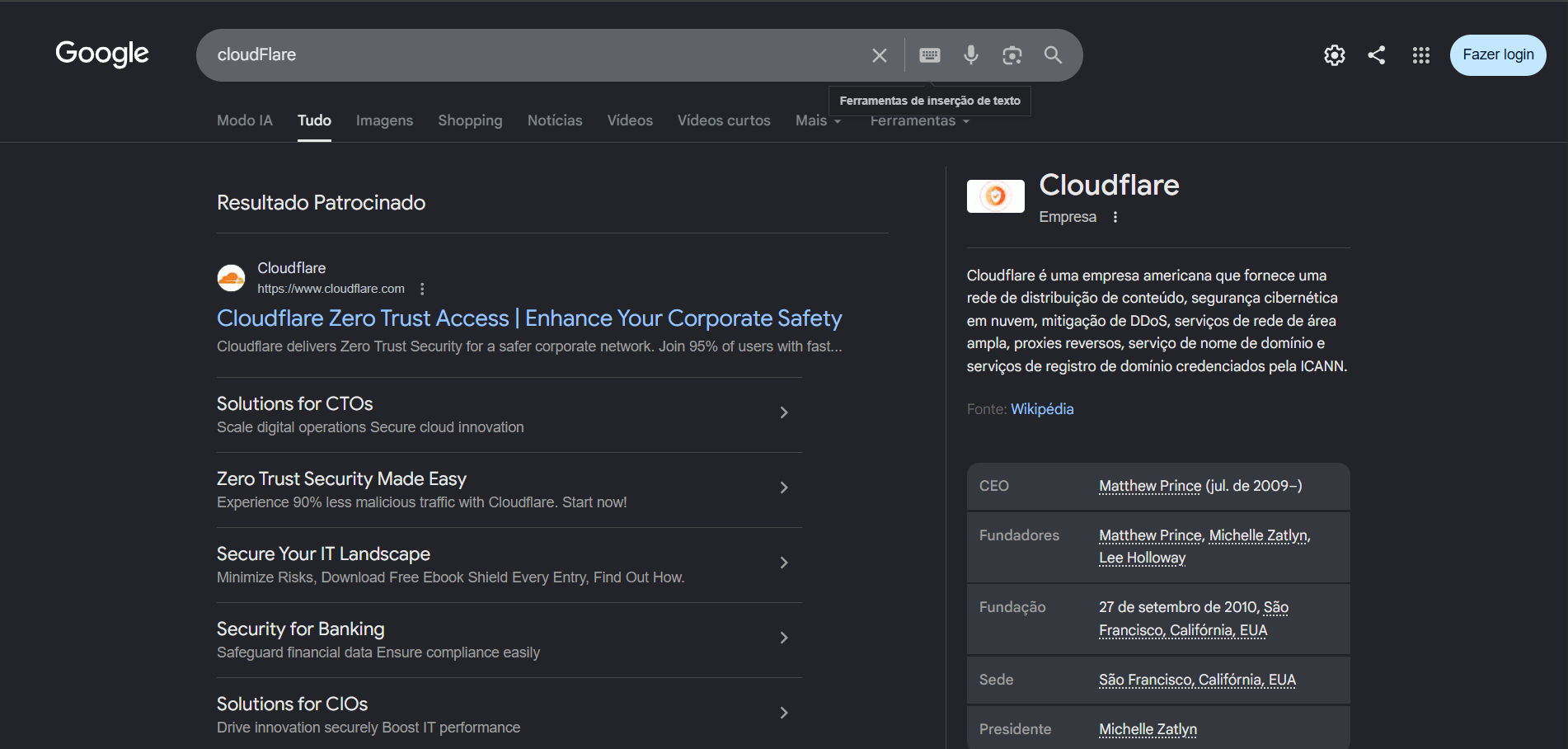Search by image with the camera lens icon
This screenshot has height=749, width=1568.
1012,55
